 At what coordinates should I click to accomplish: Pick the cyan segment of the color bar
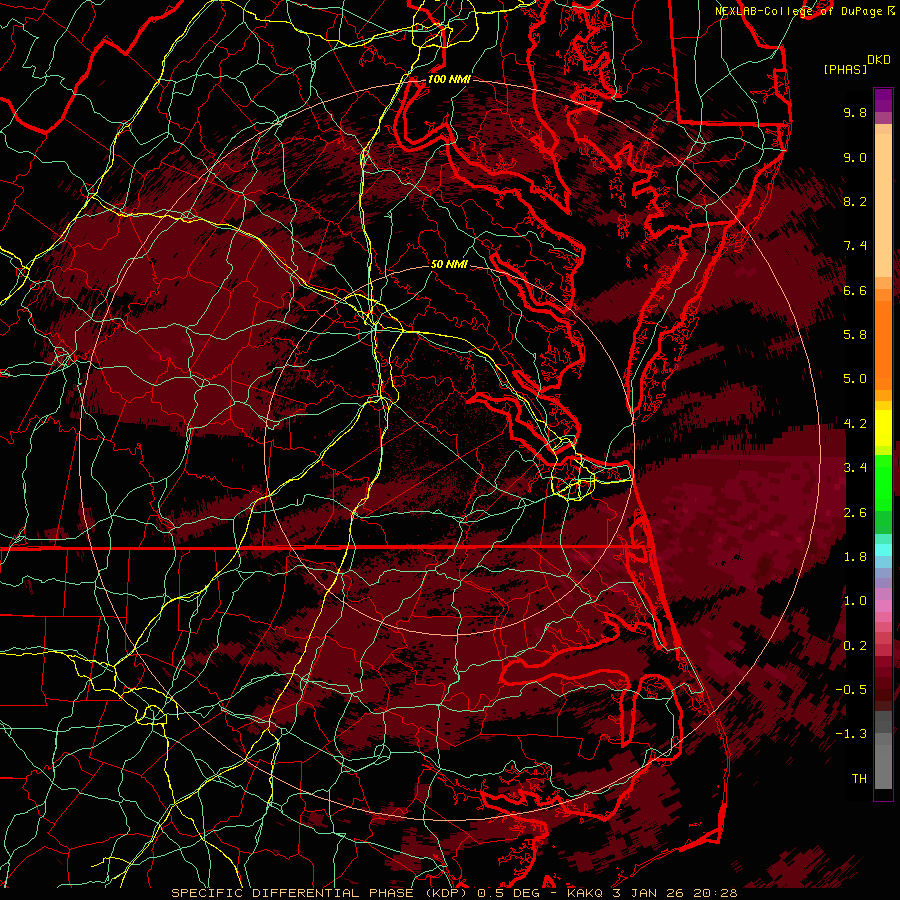point(883,550)
